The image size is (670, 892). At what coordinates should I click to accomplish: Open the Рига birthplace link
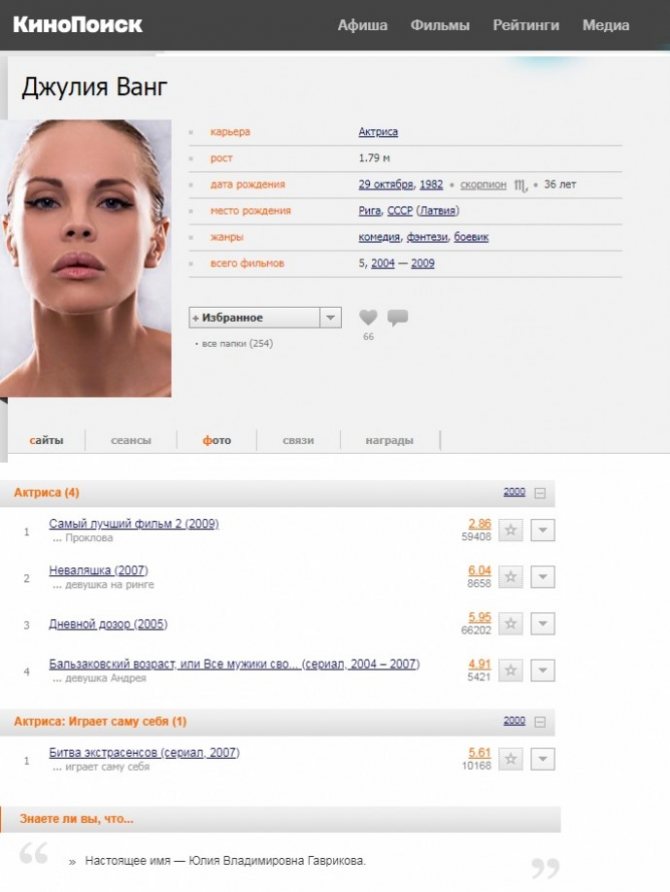point(369,211)
